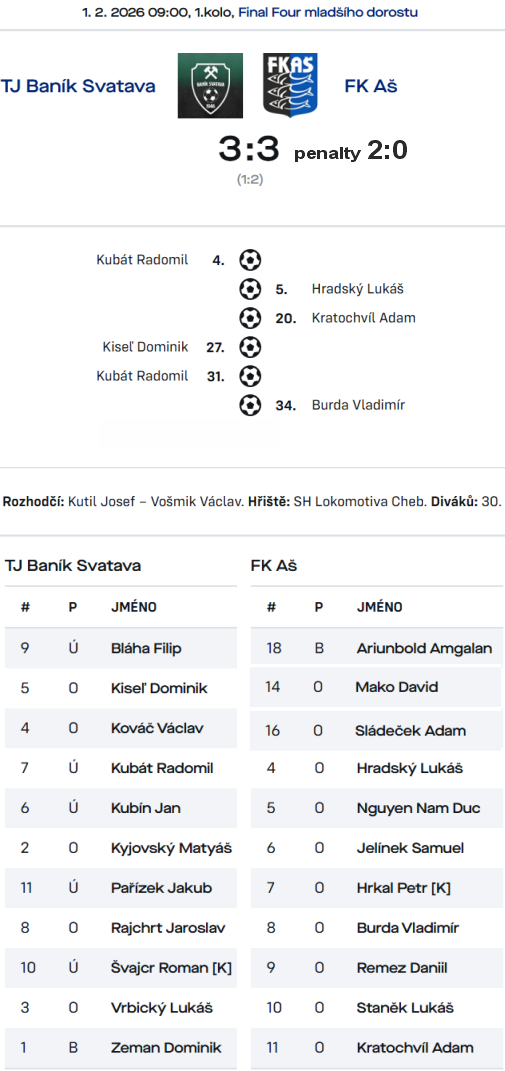Click the goal ball icon at minute 31
The image size is (505, 1071).
pyautogui.click(x=250, y=376)
